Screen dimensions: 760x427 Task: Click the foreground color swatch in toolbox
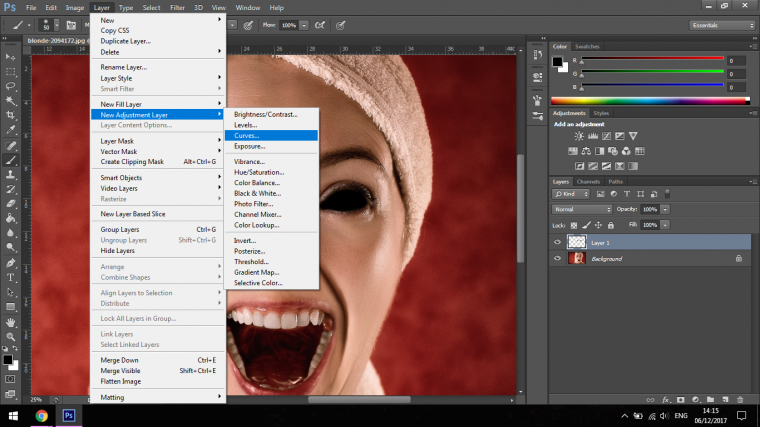pos(7,360)
